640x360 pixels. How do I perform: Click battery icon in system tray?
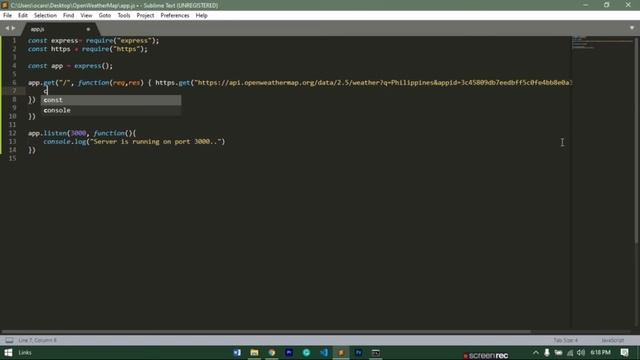(x=558, y=353)
